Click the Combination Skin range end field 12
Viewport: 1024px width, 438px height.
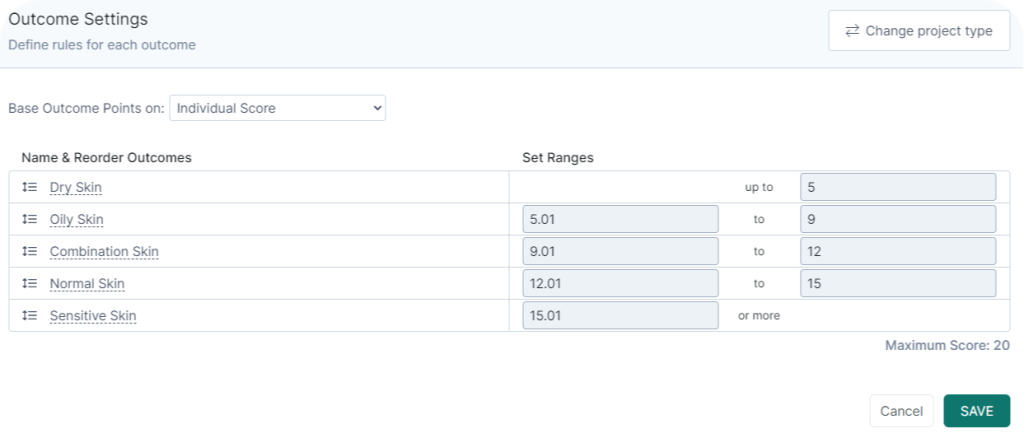(897, 251)
